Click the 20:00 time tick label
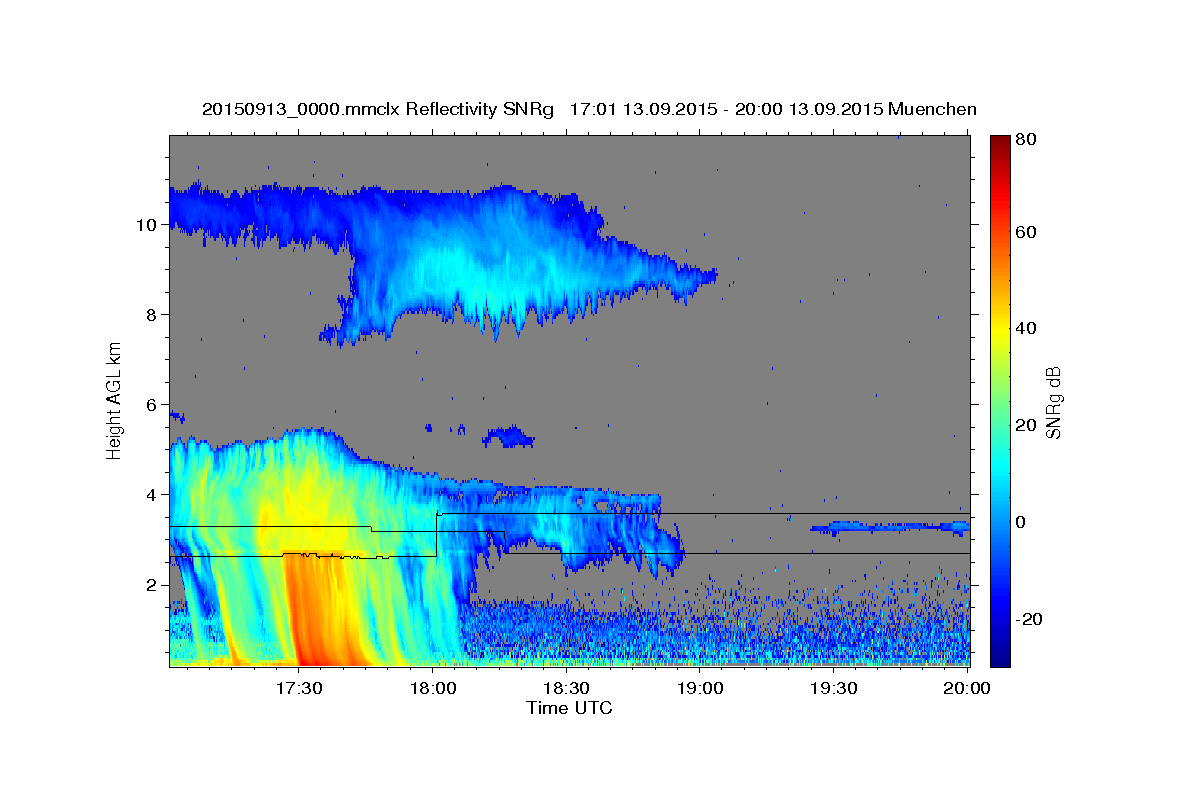 click(x=966, y=688)
